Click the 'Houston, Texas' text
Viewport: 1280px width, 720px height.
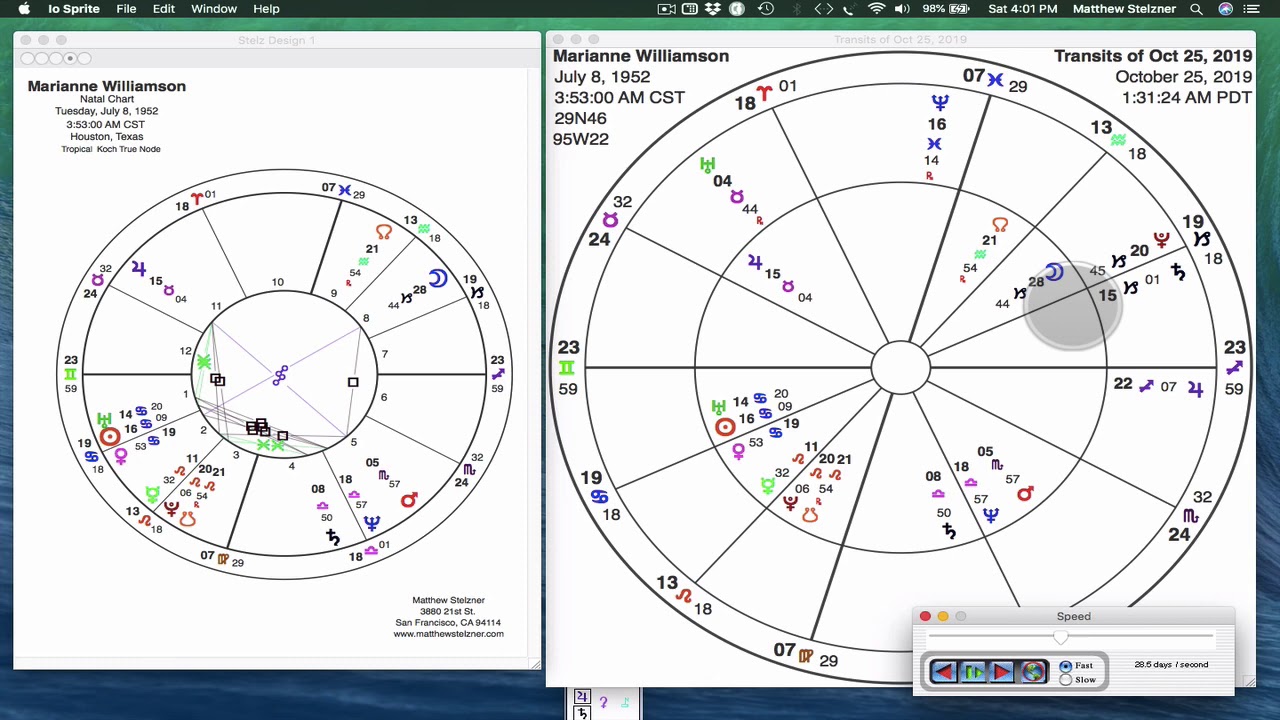(107, 136)
